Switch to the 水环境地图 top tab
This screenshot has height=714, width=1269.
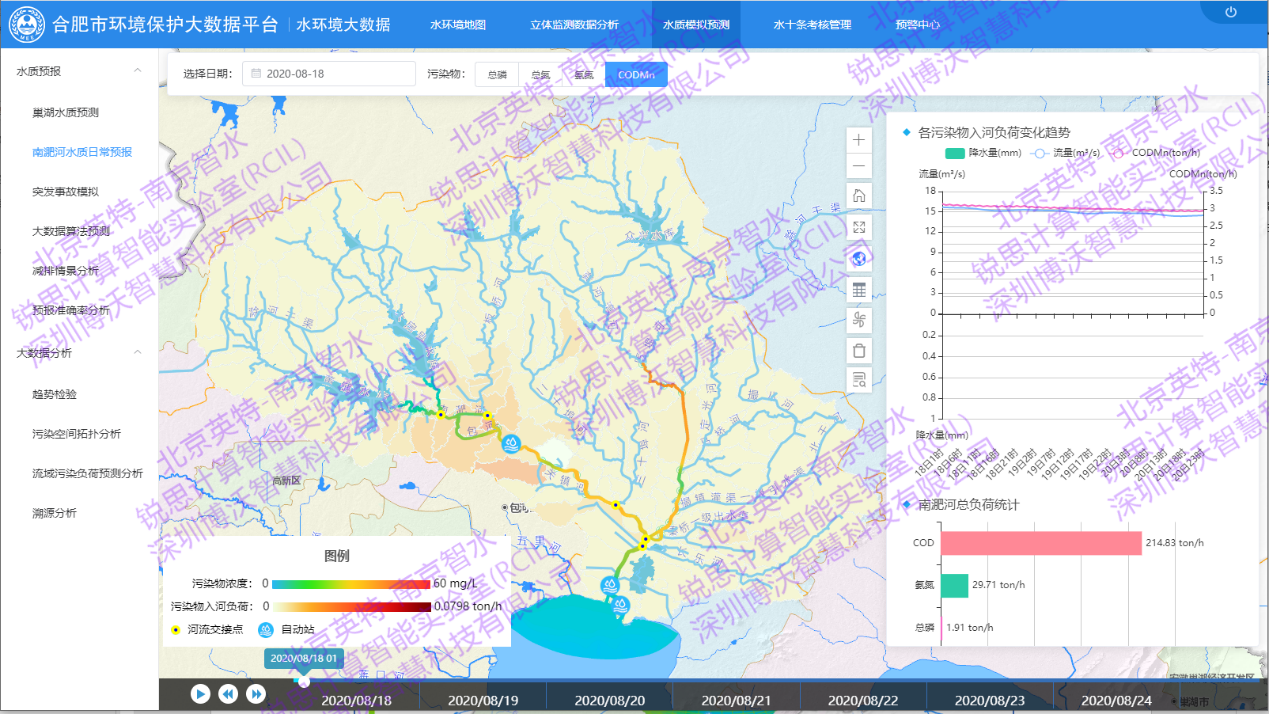(457, 24)
